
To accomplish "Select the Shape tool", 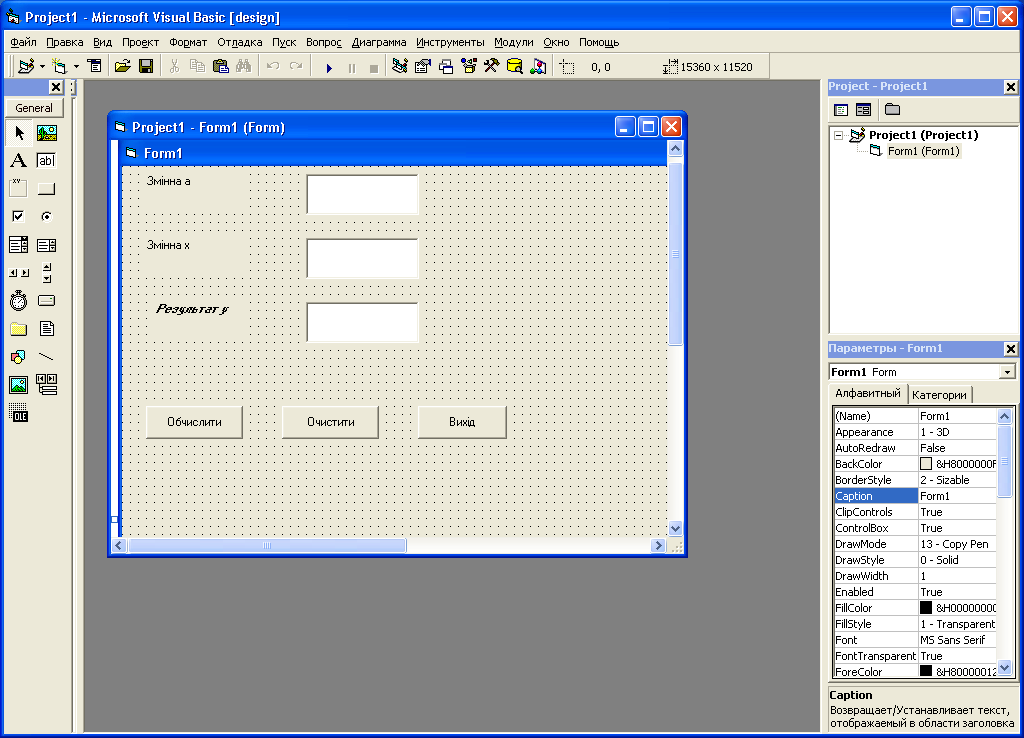I will (19, 357).
